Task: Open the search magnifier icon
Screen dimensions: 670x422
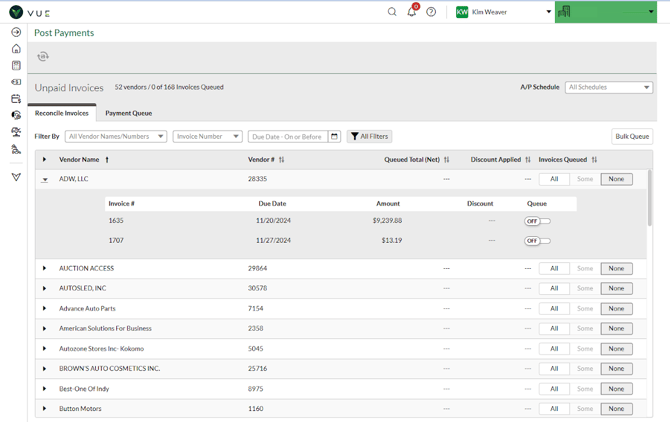Action: click(x=392, y=12)
